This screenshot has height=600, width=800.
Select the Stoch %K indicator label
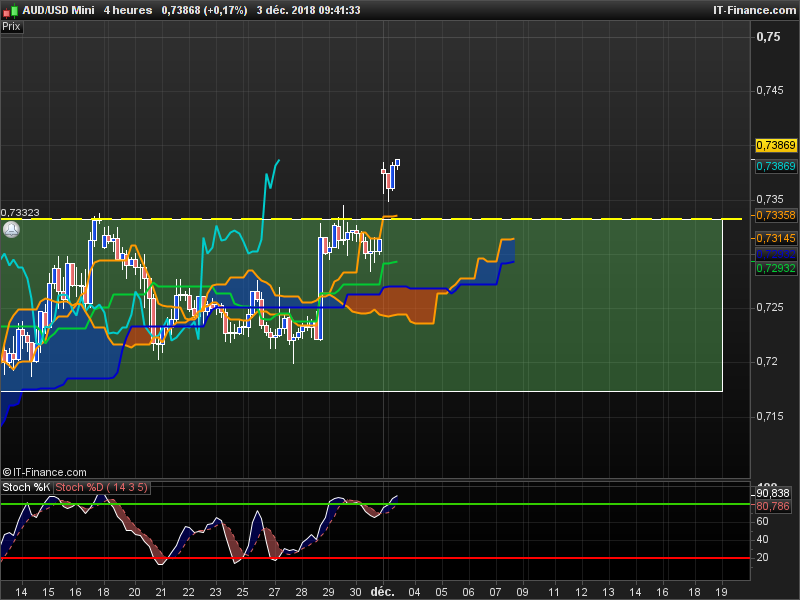tap(26, 487)
